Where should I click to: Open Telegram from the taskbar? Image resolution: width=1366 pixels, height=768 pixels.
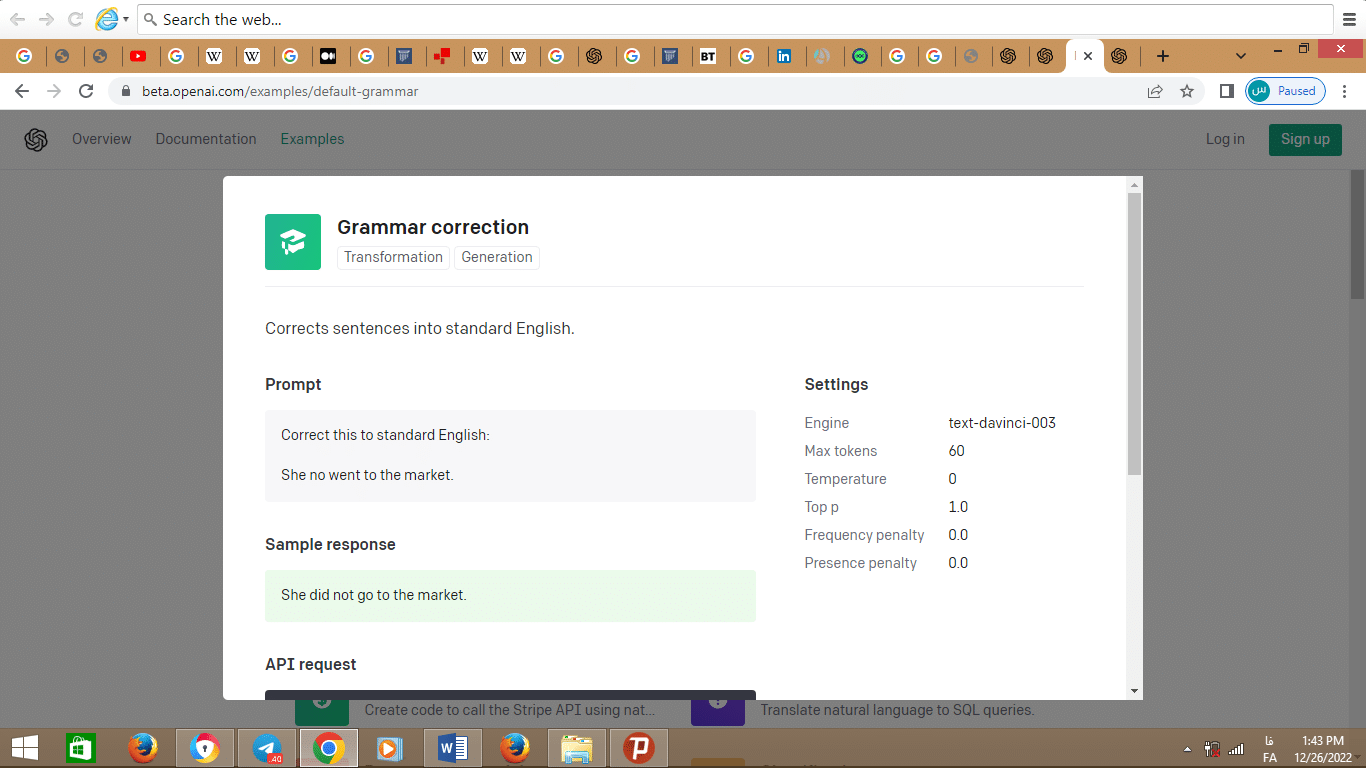click(x=267, y=748)
